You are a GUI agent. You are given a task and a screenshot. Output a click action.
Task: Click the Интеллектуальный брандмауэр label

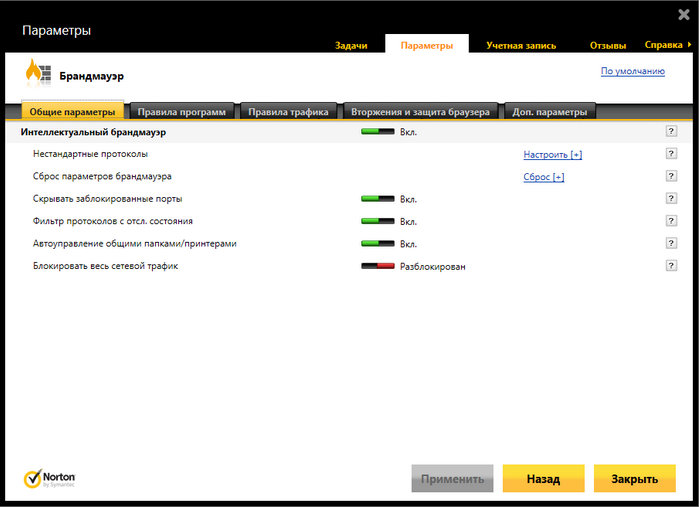(93, 132)
